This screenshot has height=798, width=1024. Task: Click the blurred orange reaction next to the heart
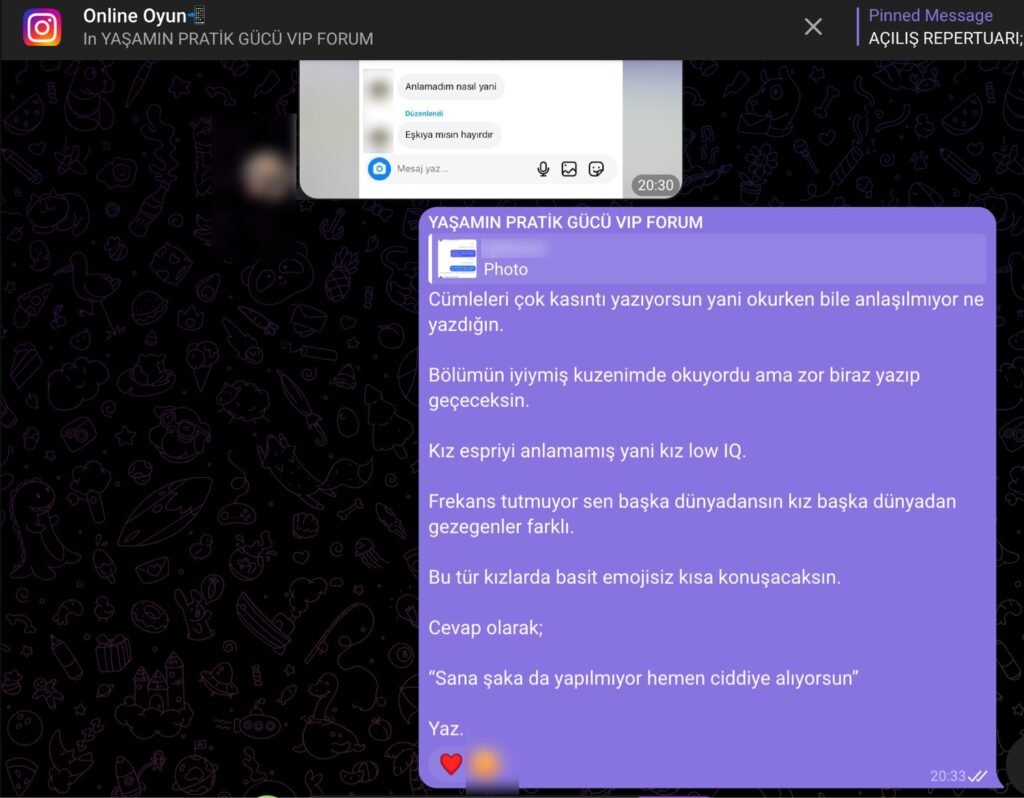tap(485, 763)
